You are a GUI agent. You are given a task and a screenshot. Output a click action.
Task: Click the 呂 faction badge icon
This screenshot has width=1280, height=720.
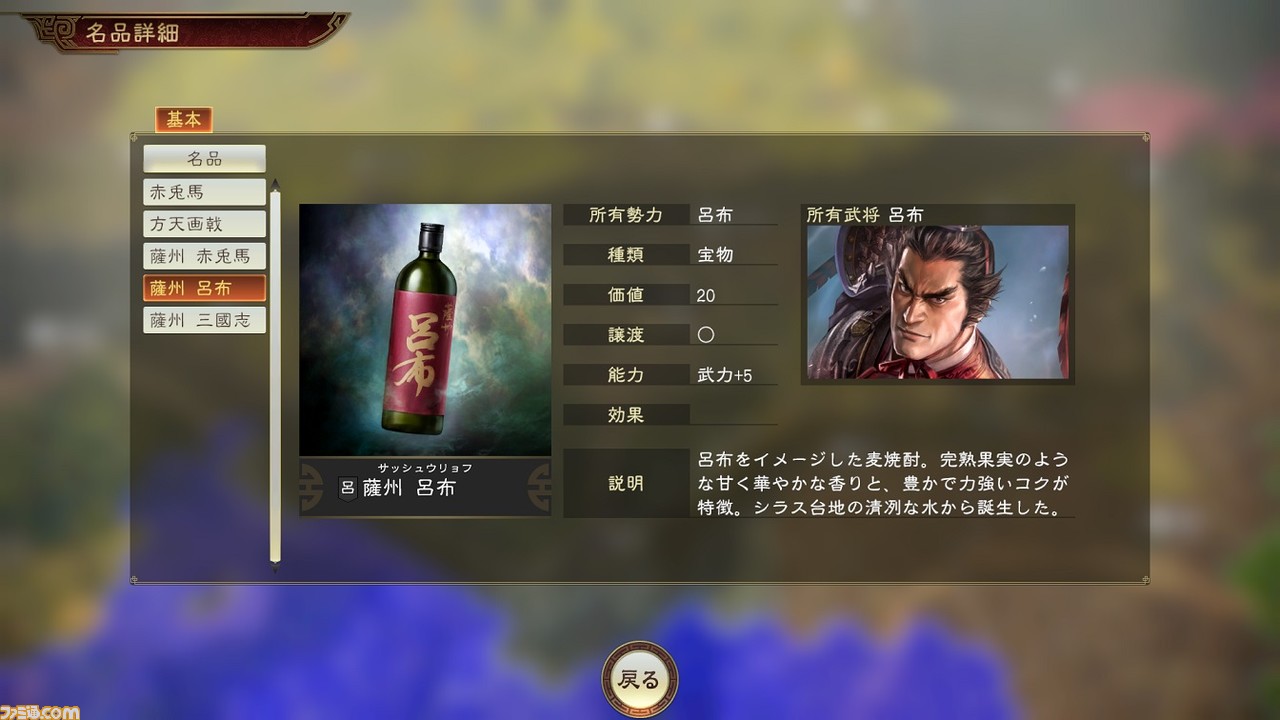click(347, 488)
